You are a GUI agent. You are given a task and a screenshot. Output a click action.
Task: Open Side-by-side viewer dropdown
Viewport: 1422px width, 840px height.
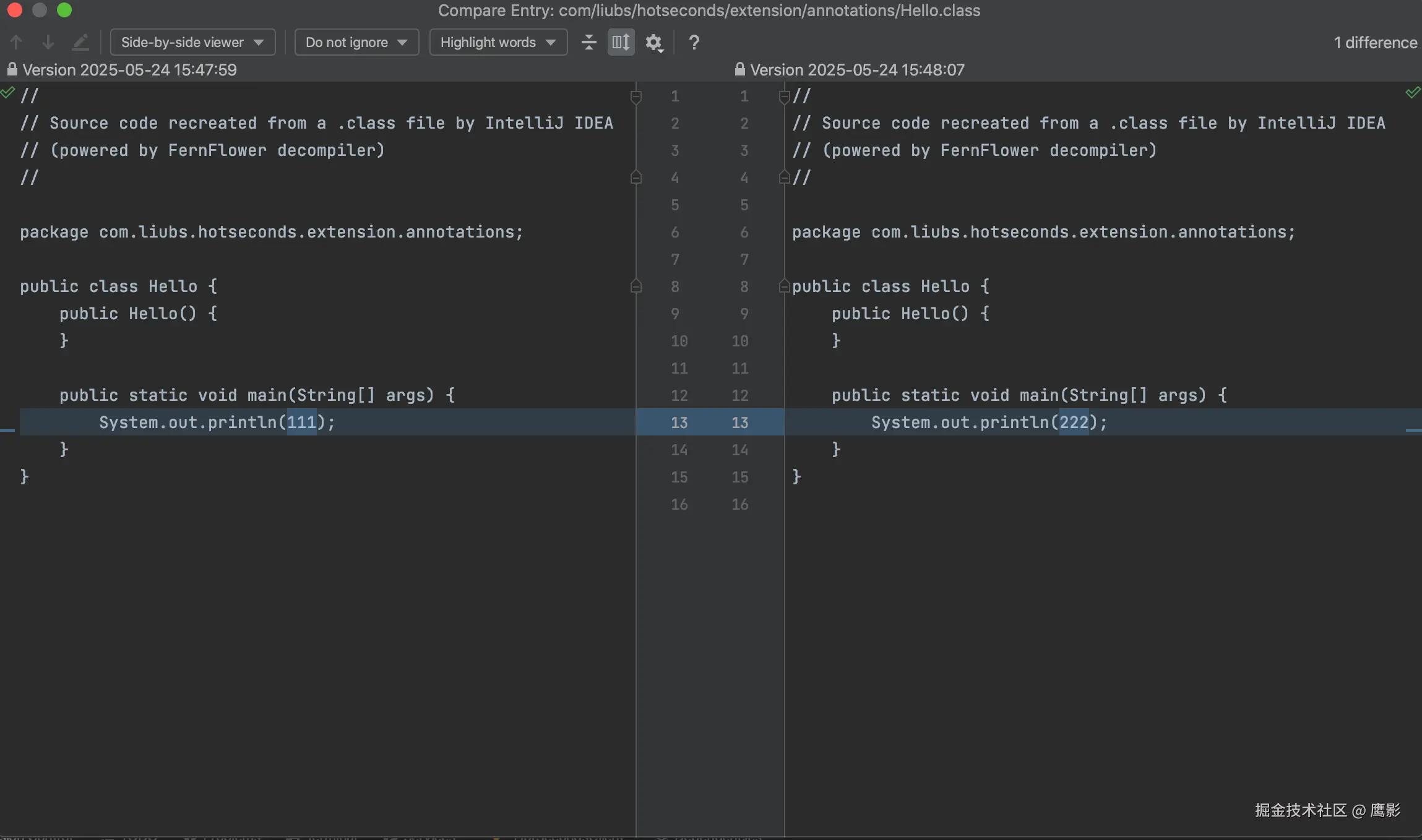192,42
